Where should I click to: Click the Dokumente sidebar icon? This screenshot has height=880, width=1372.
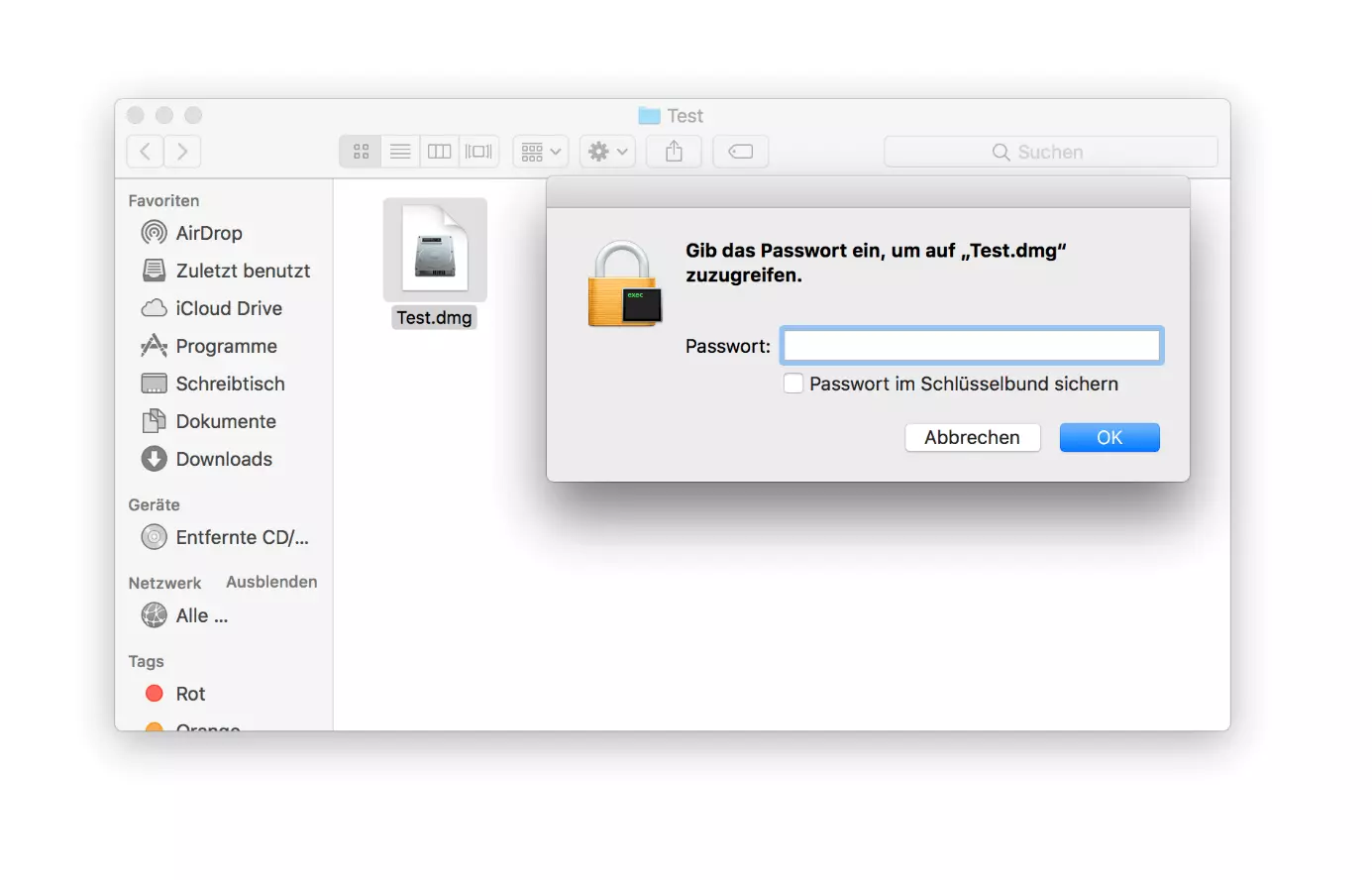tap(154, 421)
